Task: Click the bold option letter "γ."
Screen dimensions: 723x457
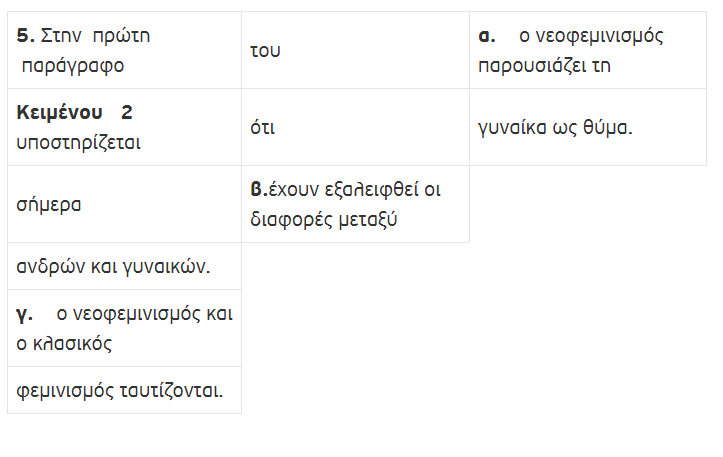Action: (x=24, y=313)
